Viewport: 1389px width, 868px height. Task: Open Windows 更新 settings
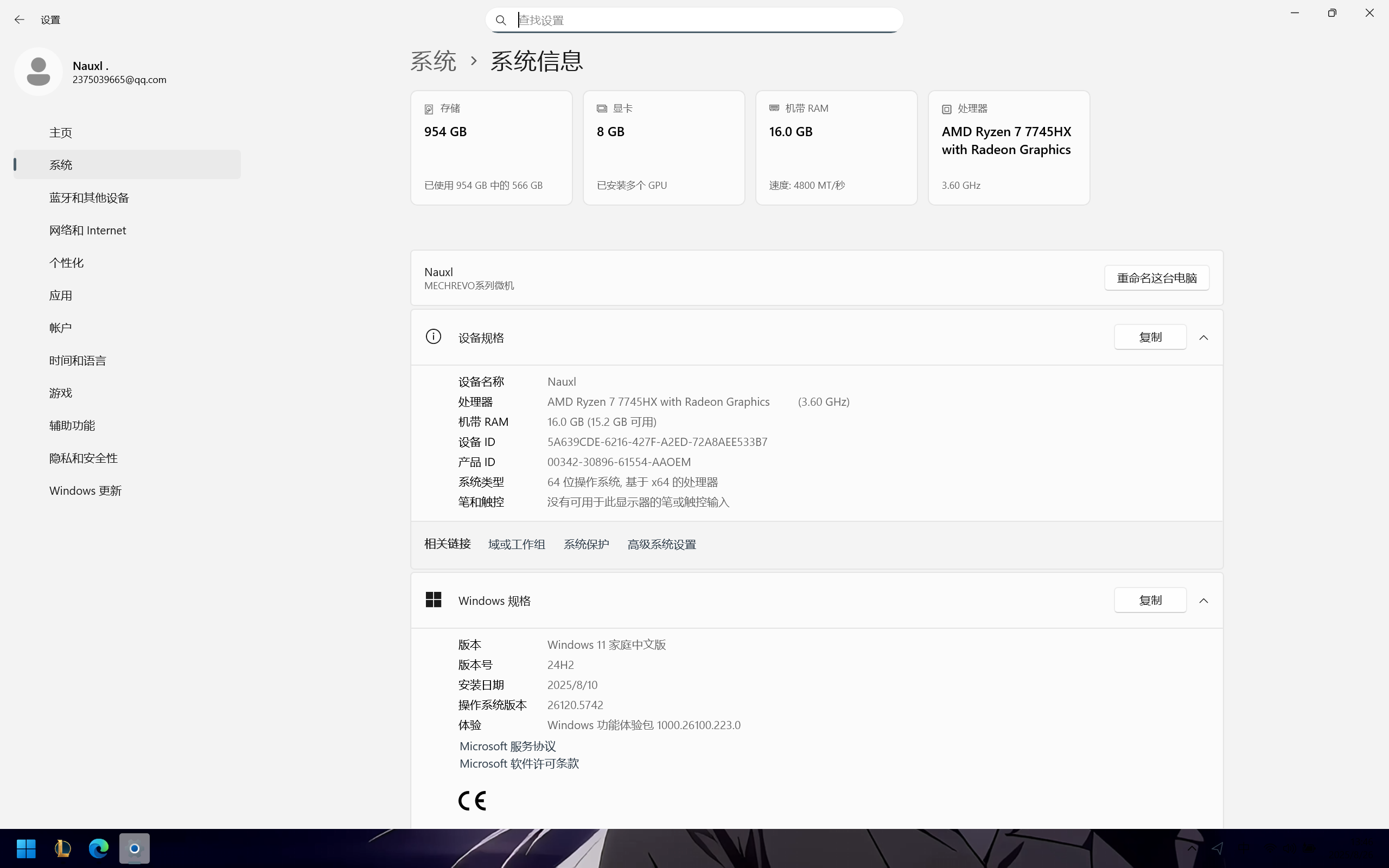(127, 491)
